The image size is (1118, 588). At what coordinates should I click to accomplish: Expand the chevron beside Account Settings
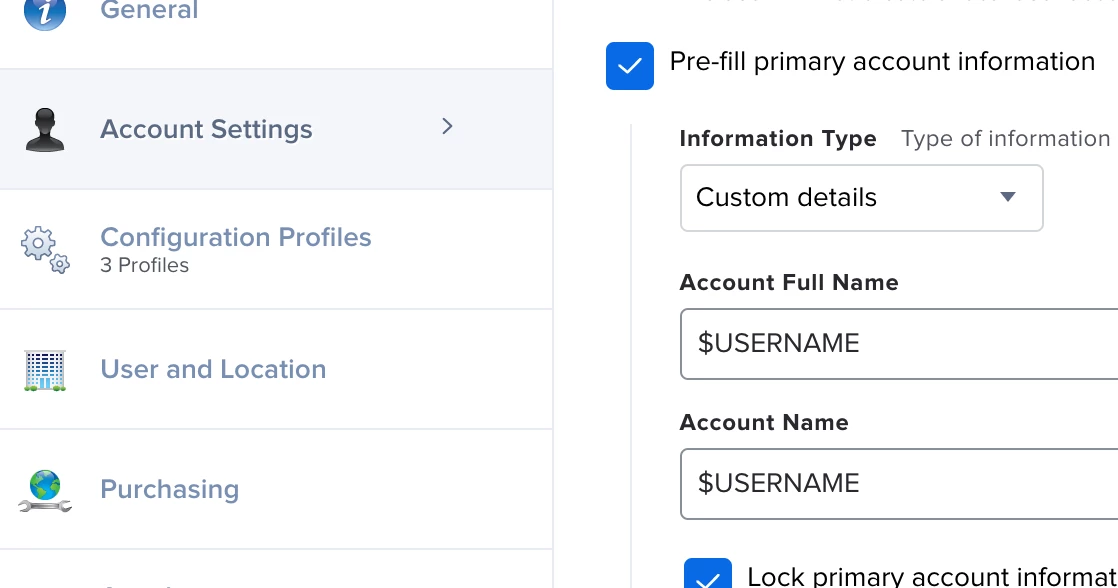(x=447, y=127)
